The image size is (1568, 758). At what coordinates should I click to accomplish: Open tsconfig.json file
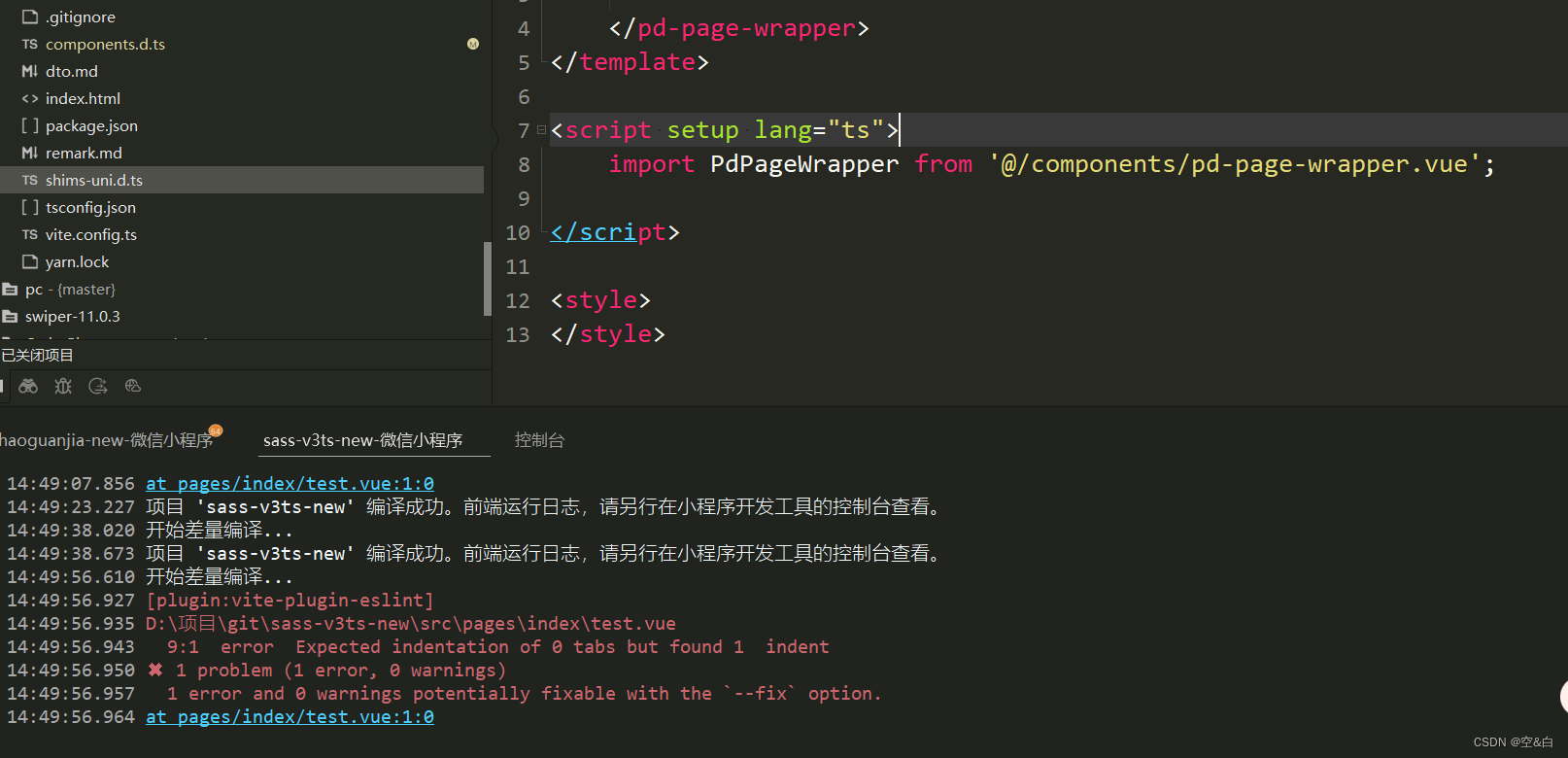point(90,207)
